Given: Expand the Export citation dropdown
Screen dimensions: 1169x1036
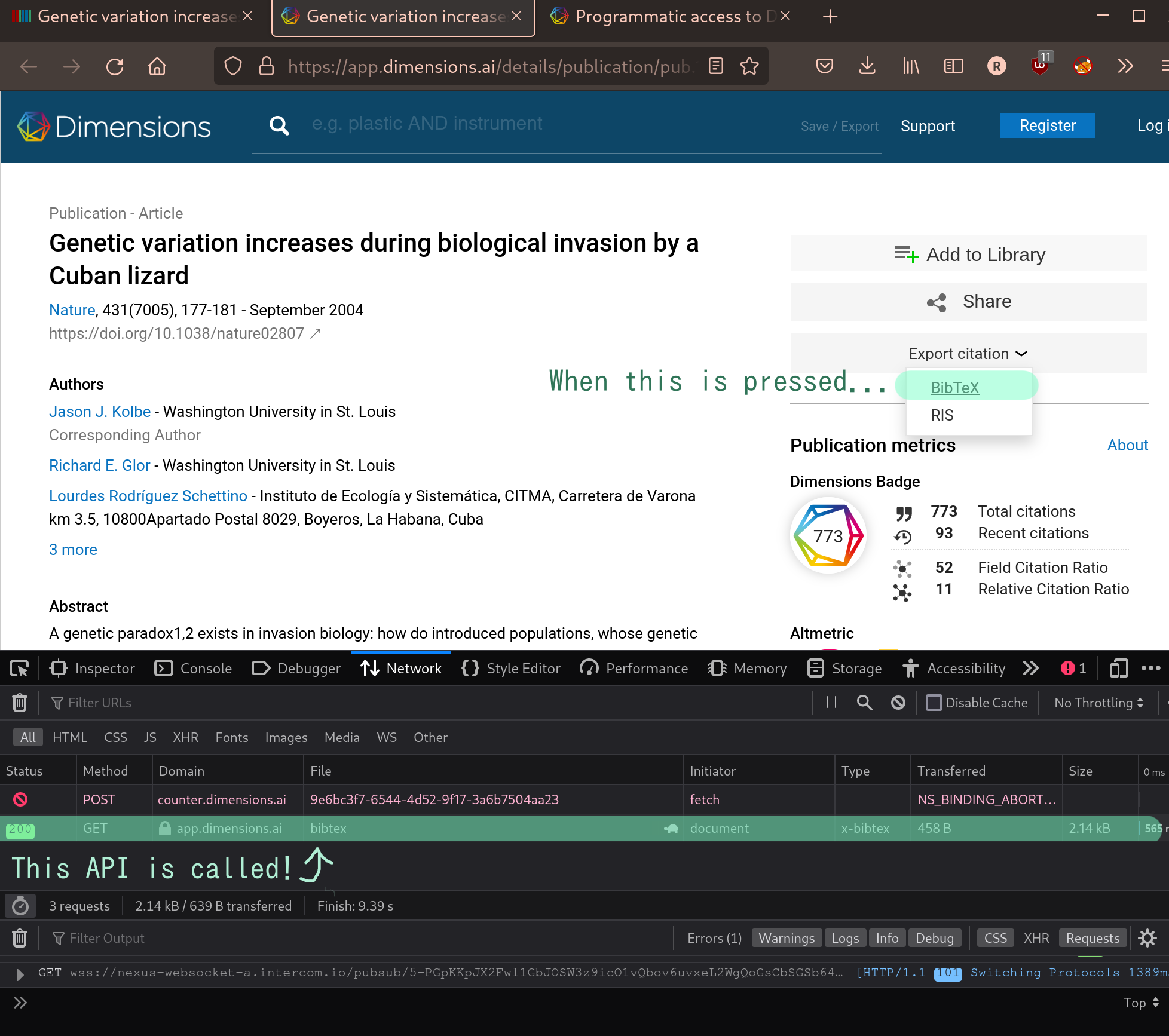Looking at the screenshot, I should (968, 354).
